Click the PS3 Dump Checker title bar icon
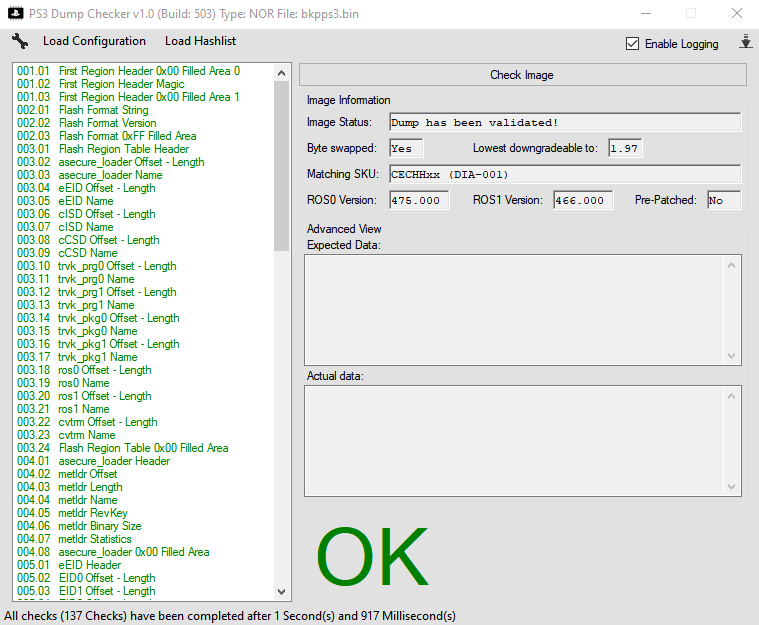Image resolution: width=759 pixels, height=625 pixels. click(15, 14)
